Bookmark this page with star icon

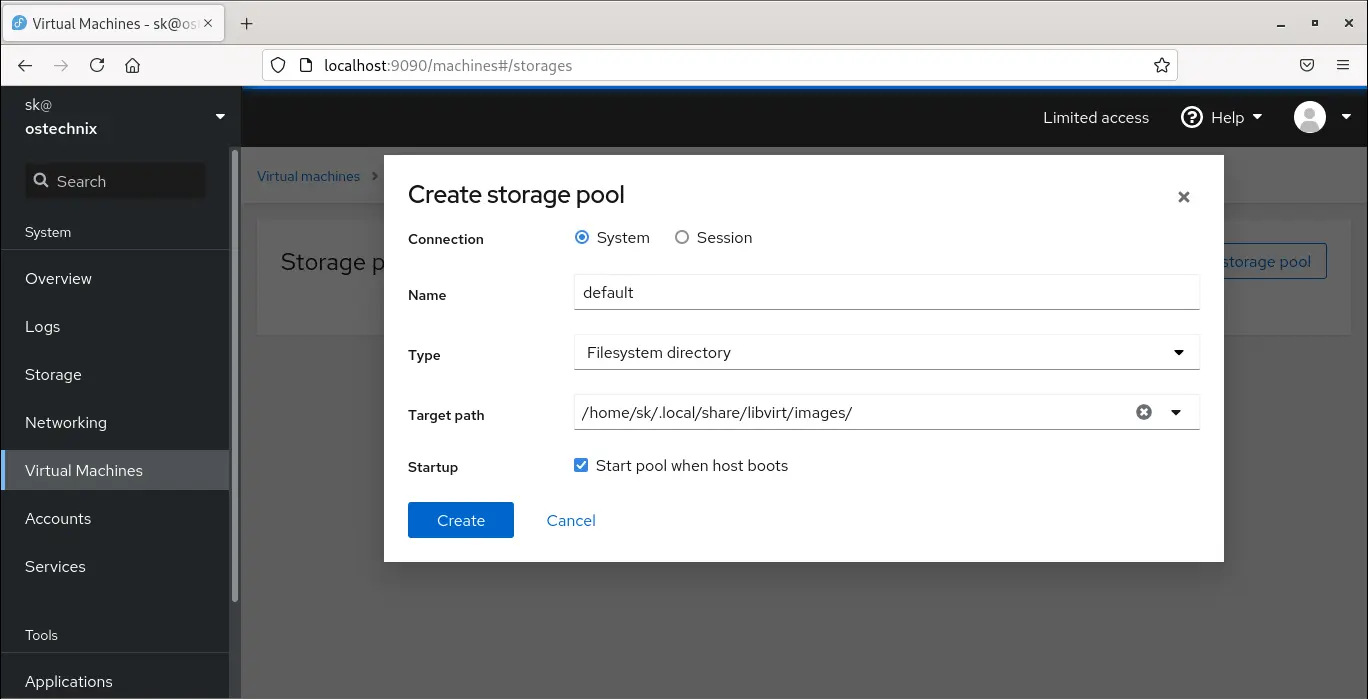1161,65
